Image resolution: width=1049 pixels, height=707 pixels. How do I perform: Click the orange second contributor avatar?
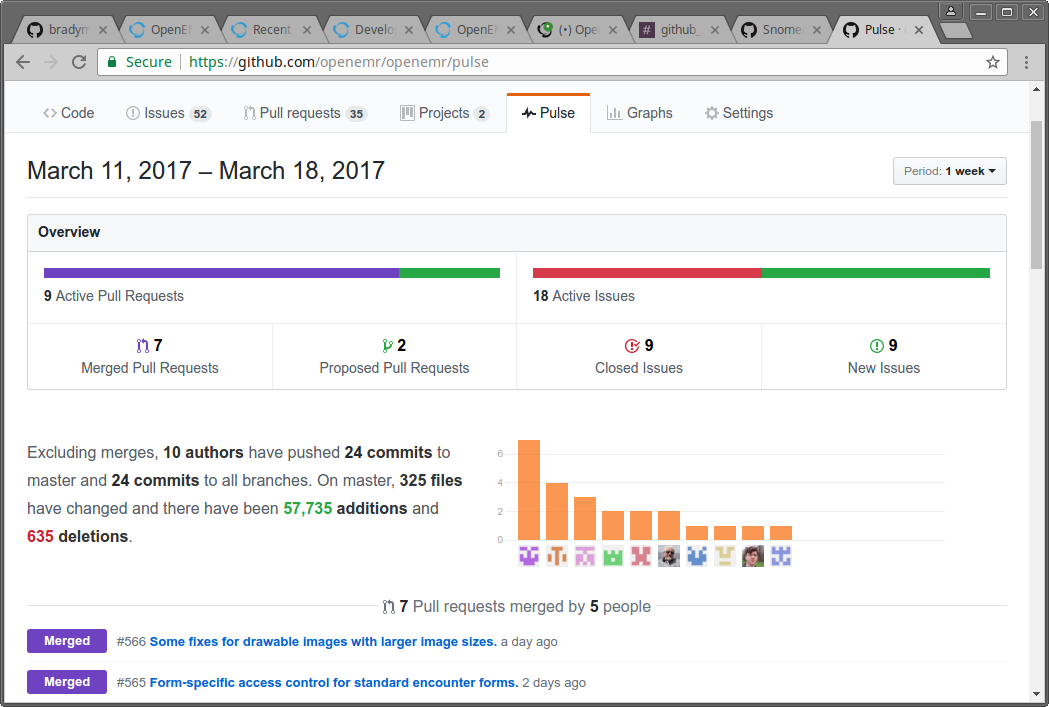pyautogui.click(x=557, y=556)
